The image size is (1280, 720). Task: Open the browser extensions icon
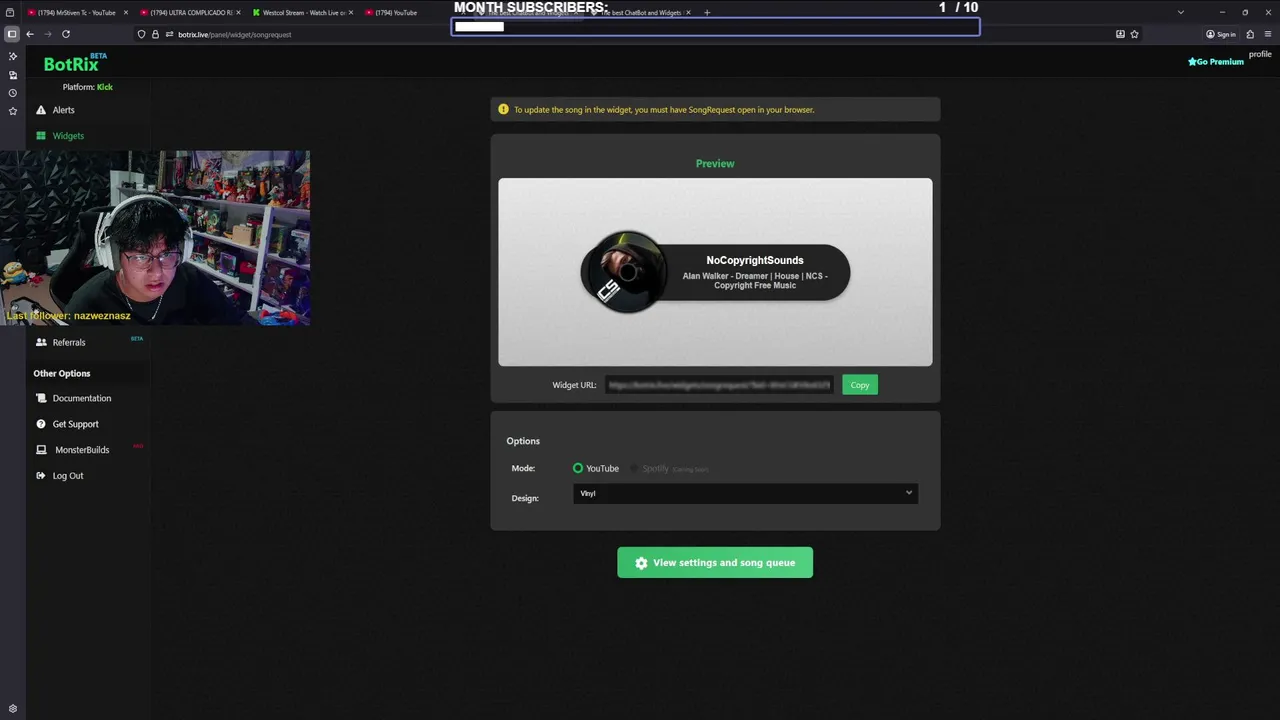tap(1250, 34)
